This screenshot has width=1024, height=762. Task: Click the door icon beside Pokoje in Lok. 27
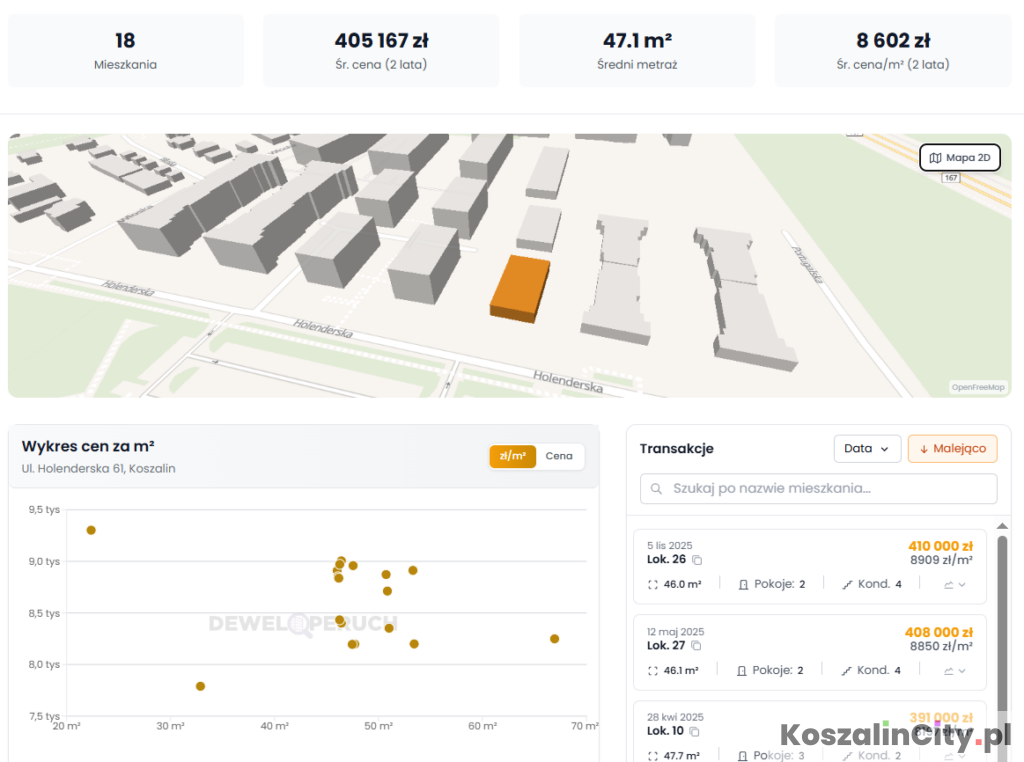click(x=743, y=670)
